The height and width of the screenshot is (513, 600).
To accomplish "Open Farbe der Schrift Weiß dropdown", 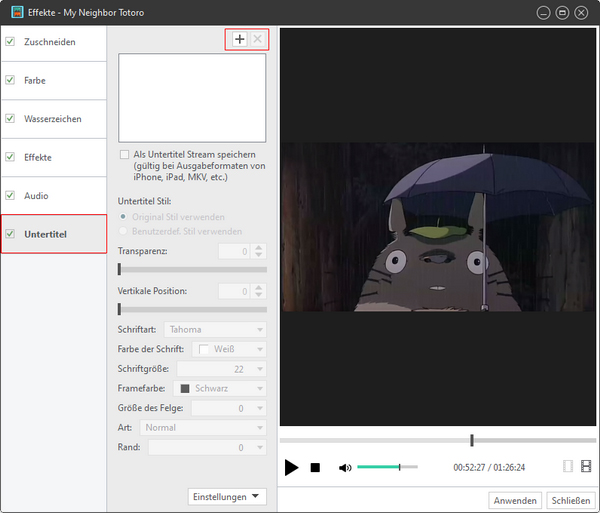I will [229, 349].
